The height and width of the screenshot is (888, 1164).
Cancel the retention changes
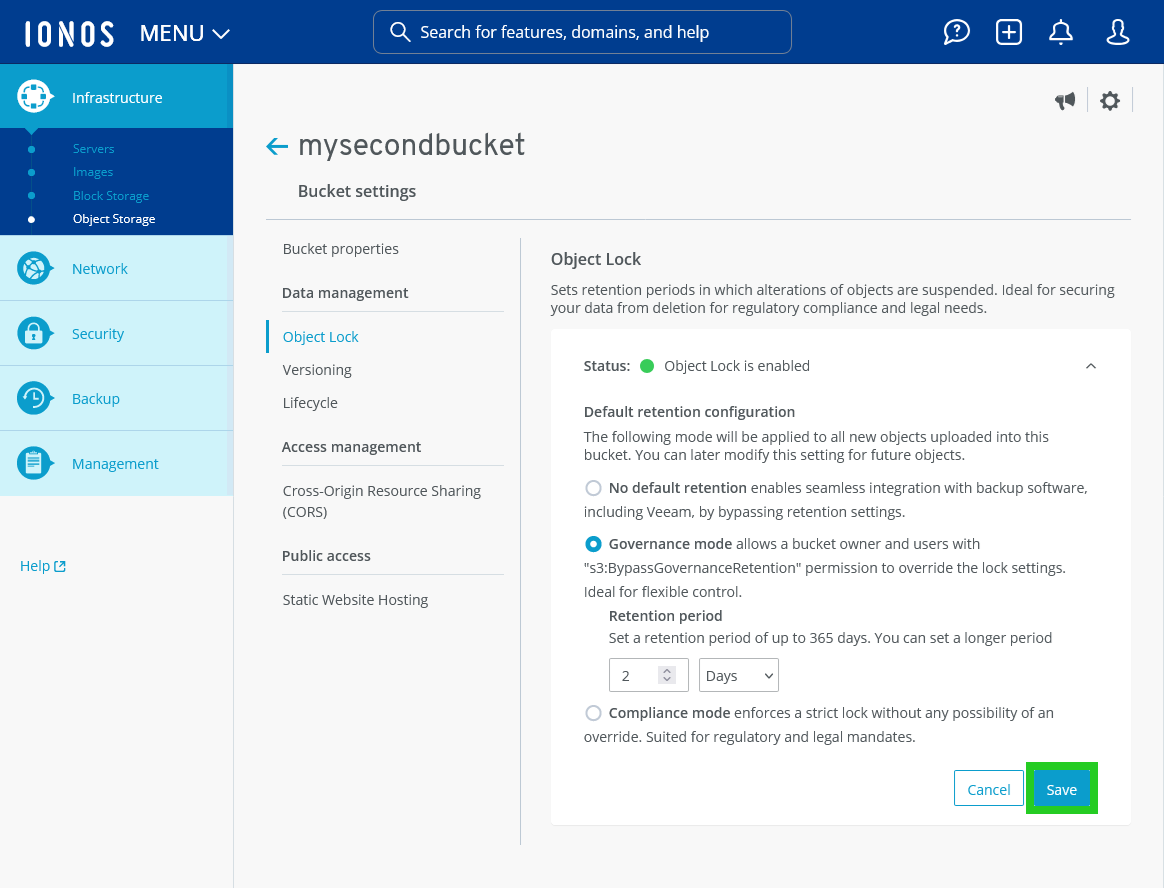click(988, 788)
